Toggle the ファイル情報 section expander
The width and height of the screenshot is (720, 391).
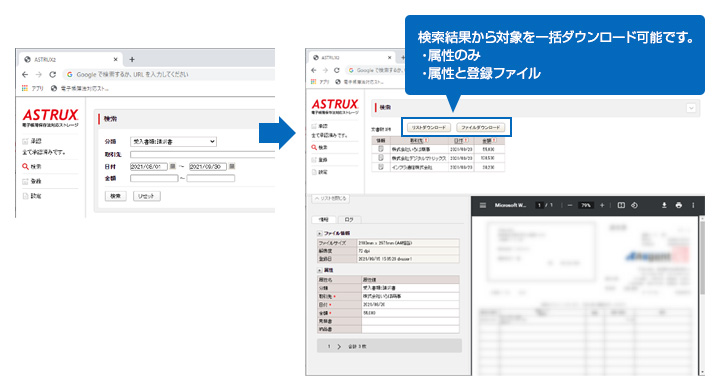[320, 234]
